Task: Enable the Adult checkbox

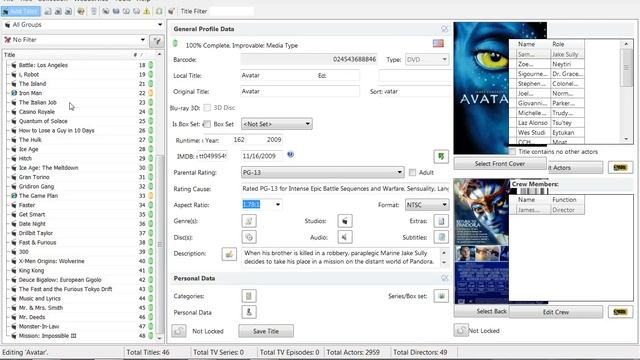Action: point(412,173)
